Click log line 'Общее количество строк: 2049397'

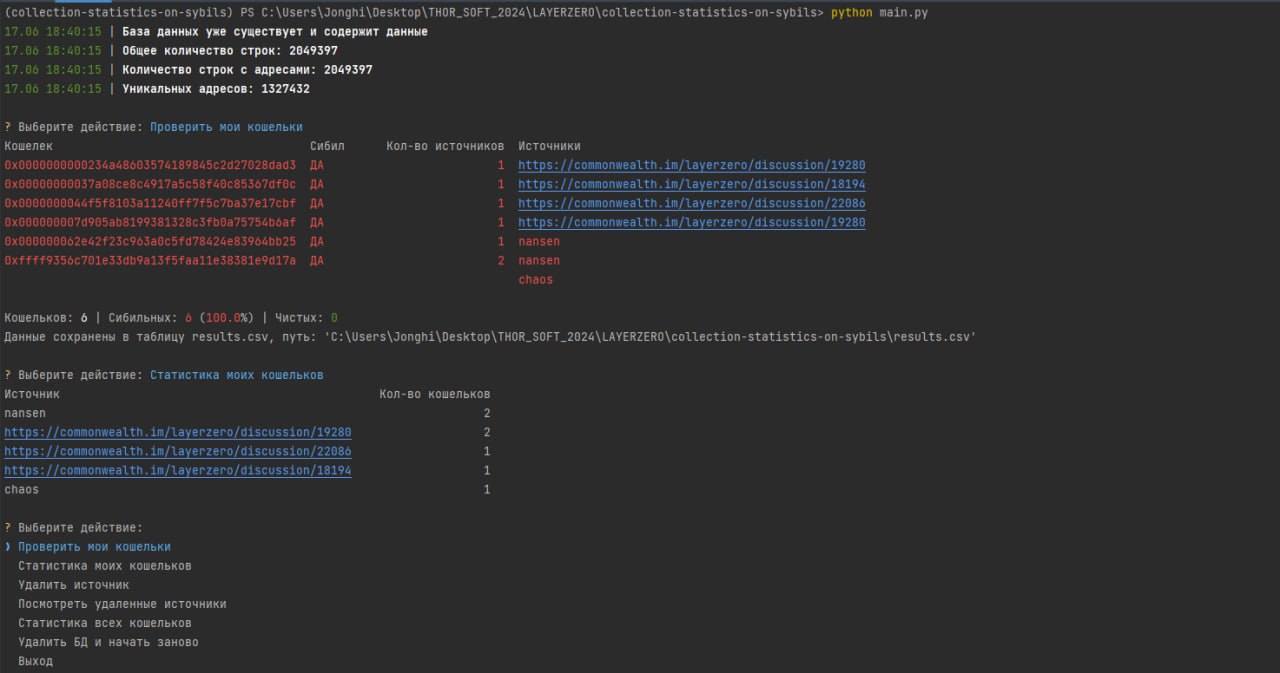(231, 51)
